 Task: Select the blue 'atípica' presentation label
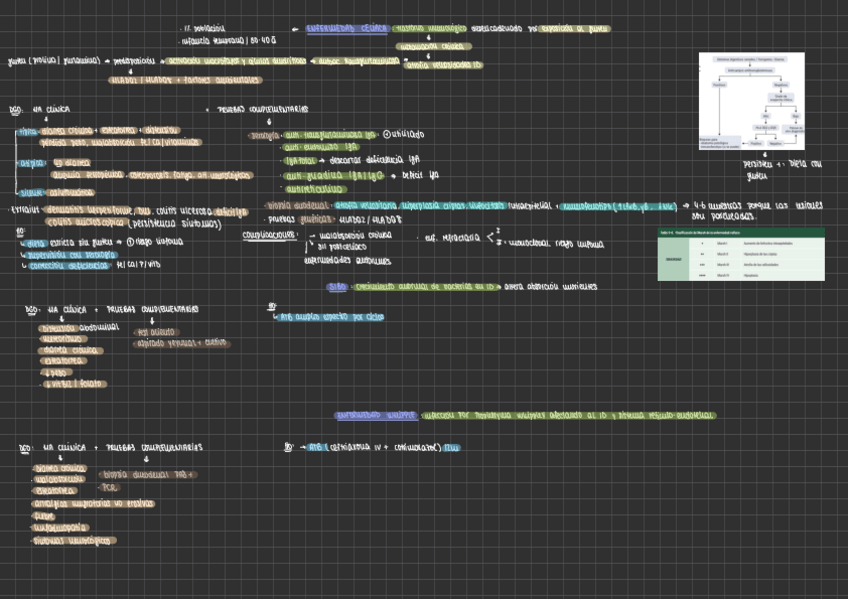(31, 163)
